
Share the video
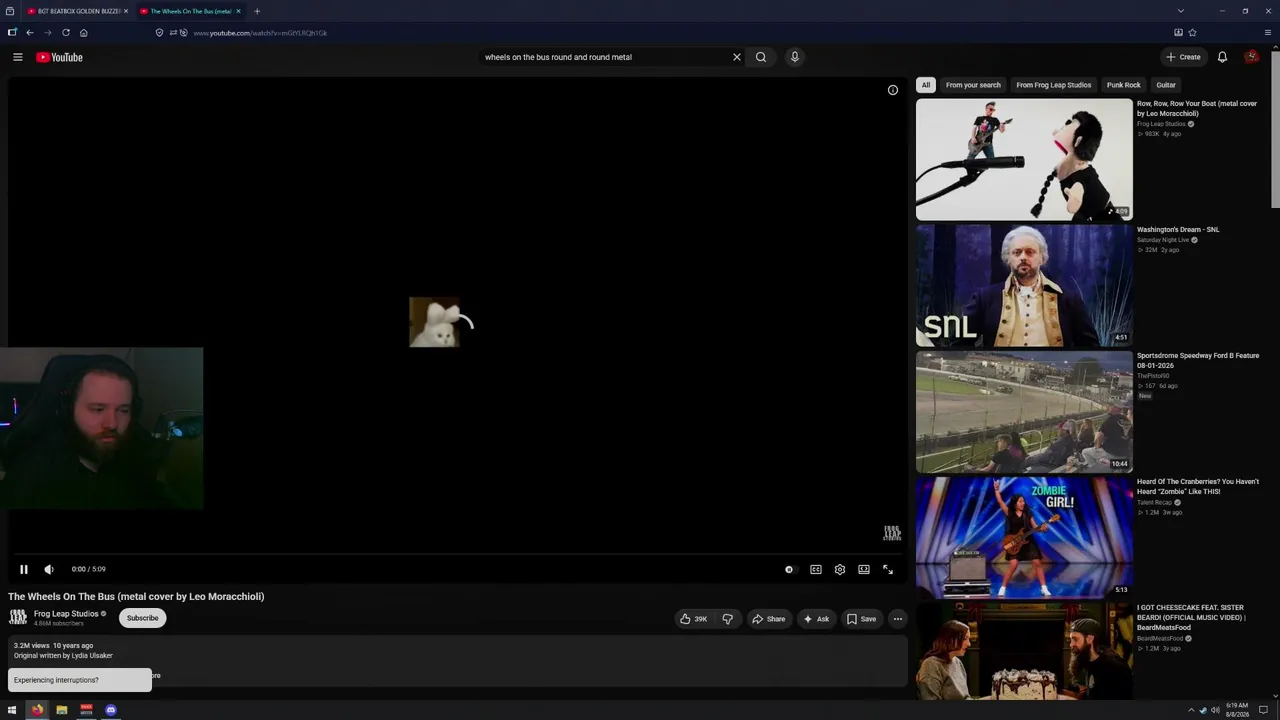point(768,619)
